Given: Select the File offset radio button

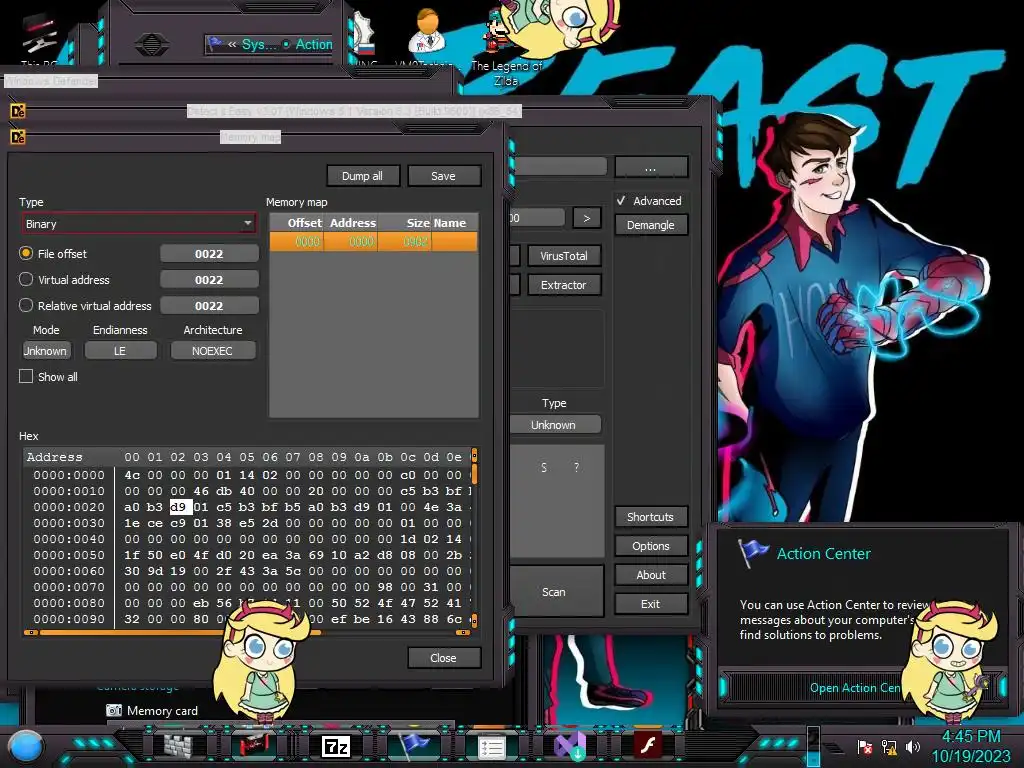Looking at the screenshot, I should pyautogui.click(x=26, y=253).
